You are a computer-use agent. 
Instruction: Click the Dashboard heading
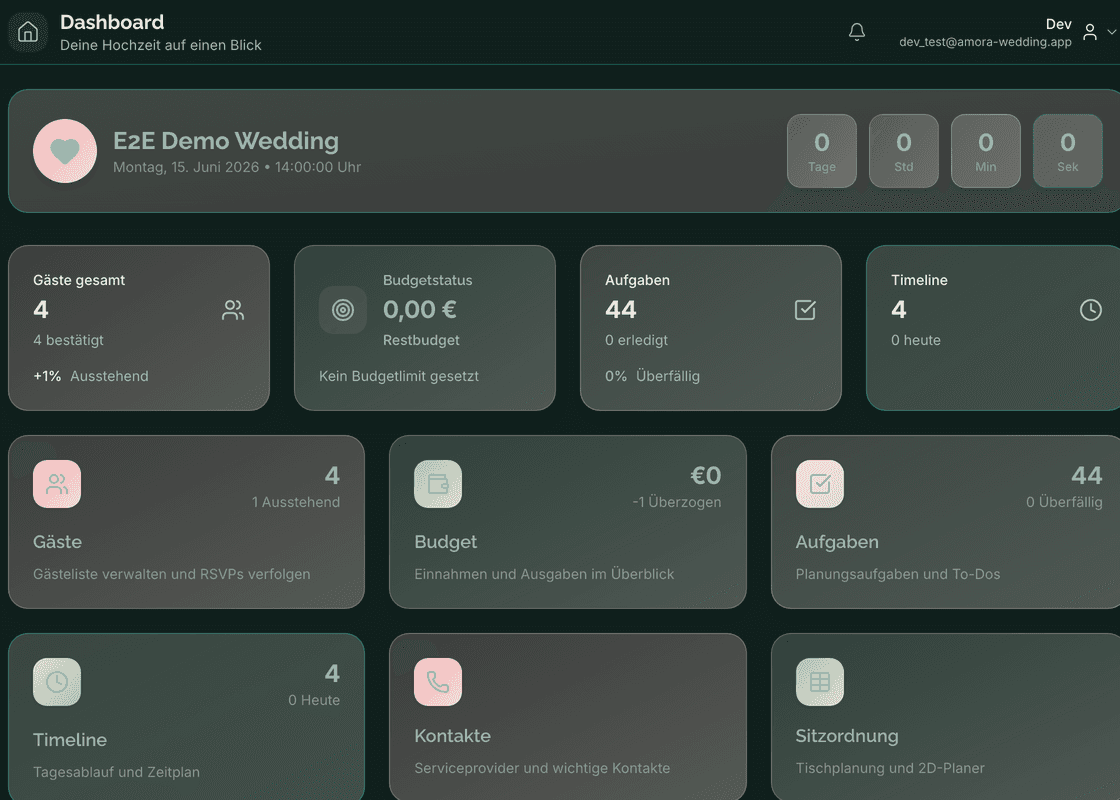(x=112, y=22)
